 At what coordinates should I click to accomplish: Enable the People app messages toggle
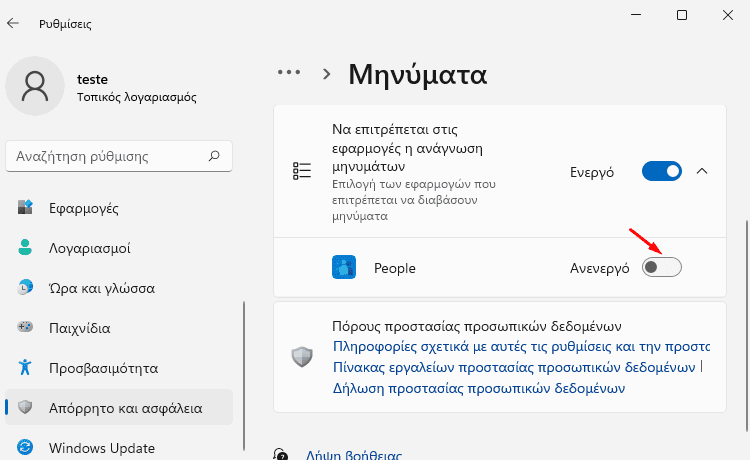coord(662,267)
